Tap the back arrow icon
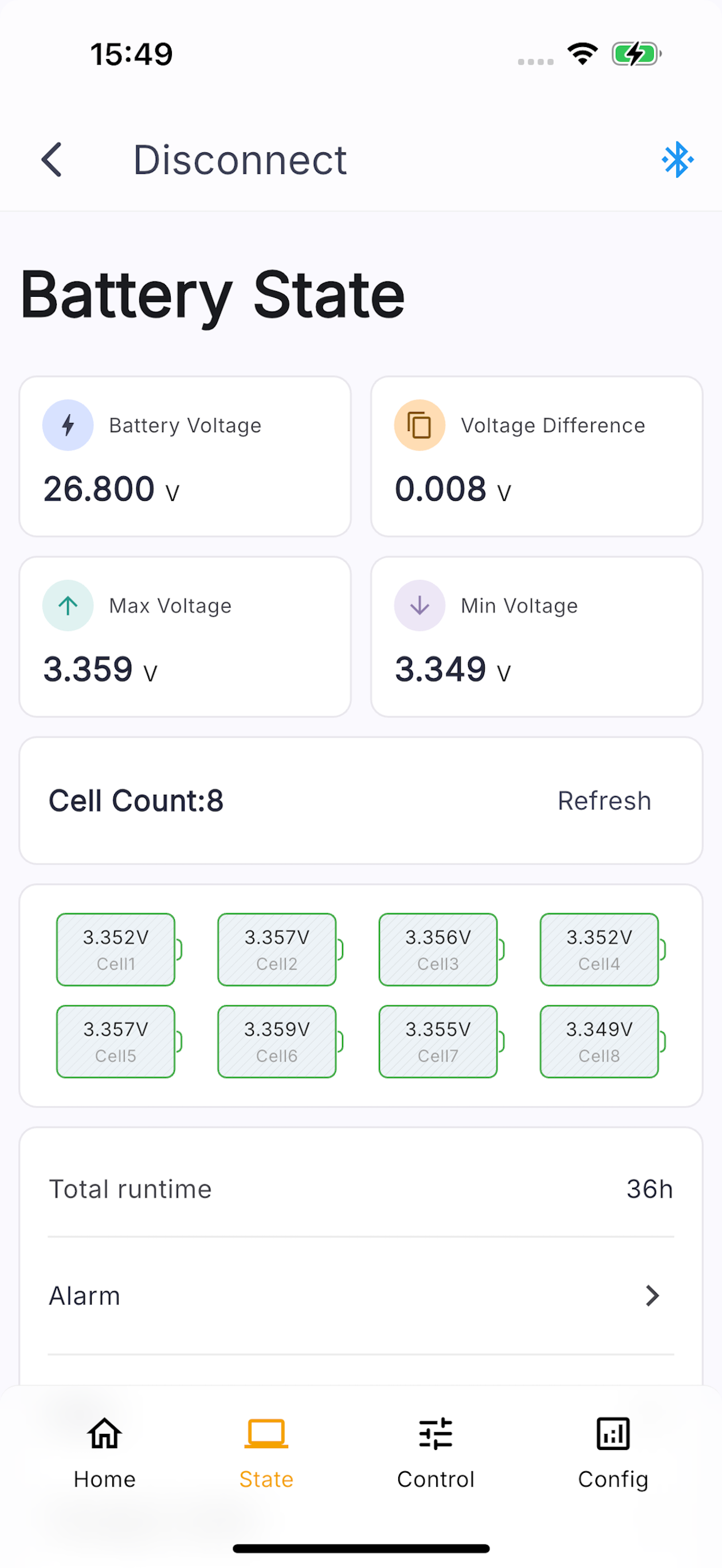722x1568 pixels. (x=52, y=160)
